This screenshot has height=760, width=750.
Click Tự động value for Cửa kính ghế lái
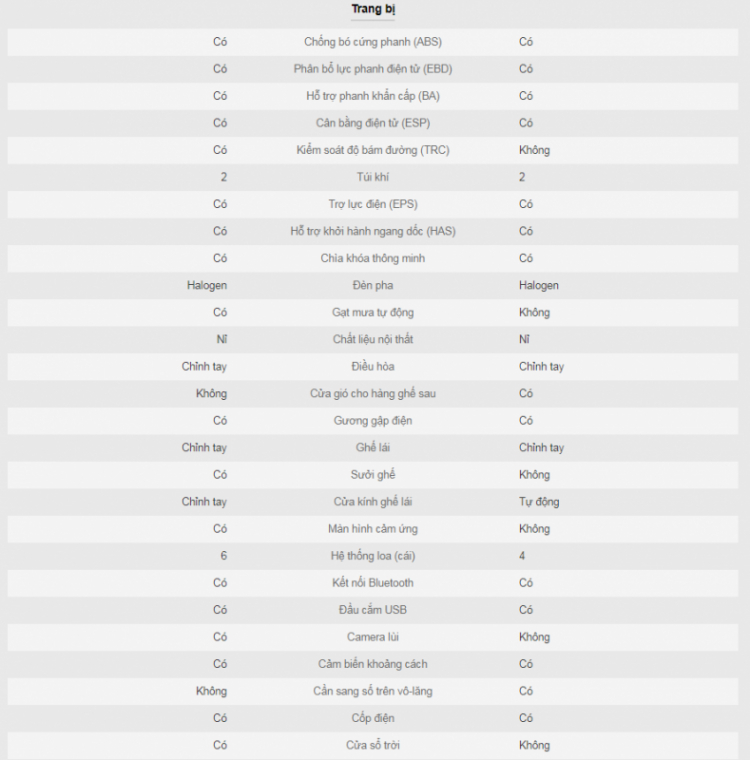[539, 502]
